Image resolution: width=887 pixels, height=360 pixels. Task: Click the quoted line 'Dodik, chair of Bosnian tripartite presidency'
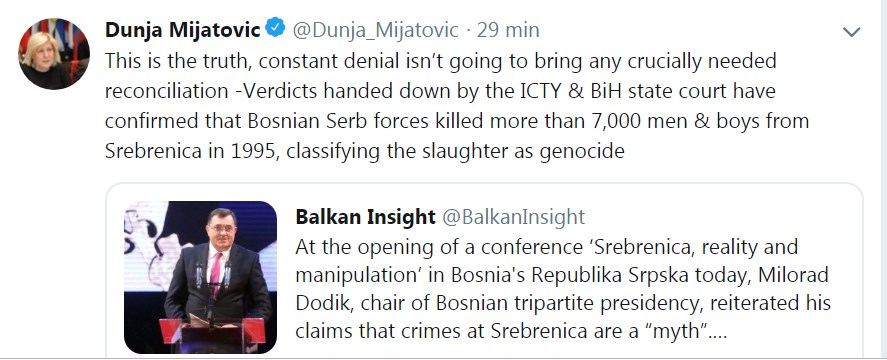563,303
